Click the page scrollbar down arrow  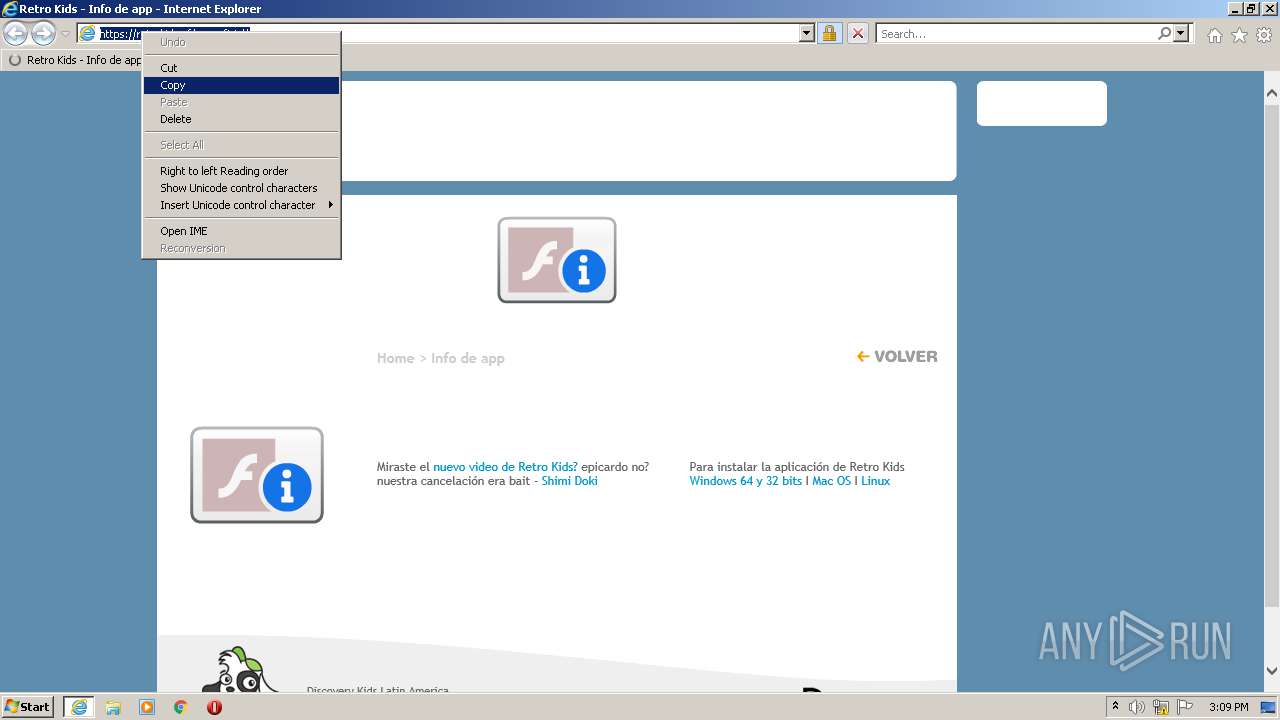coord(1272,671)
